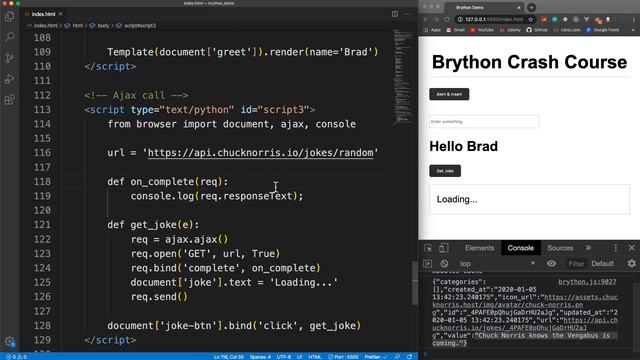Click the notifications icon in the status bar
Image resolution: width=640 pixels, height=360 pixels.
click(x=409, y=357)
